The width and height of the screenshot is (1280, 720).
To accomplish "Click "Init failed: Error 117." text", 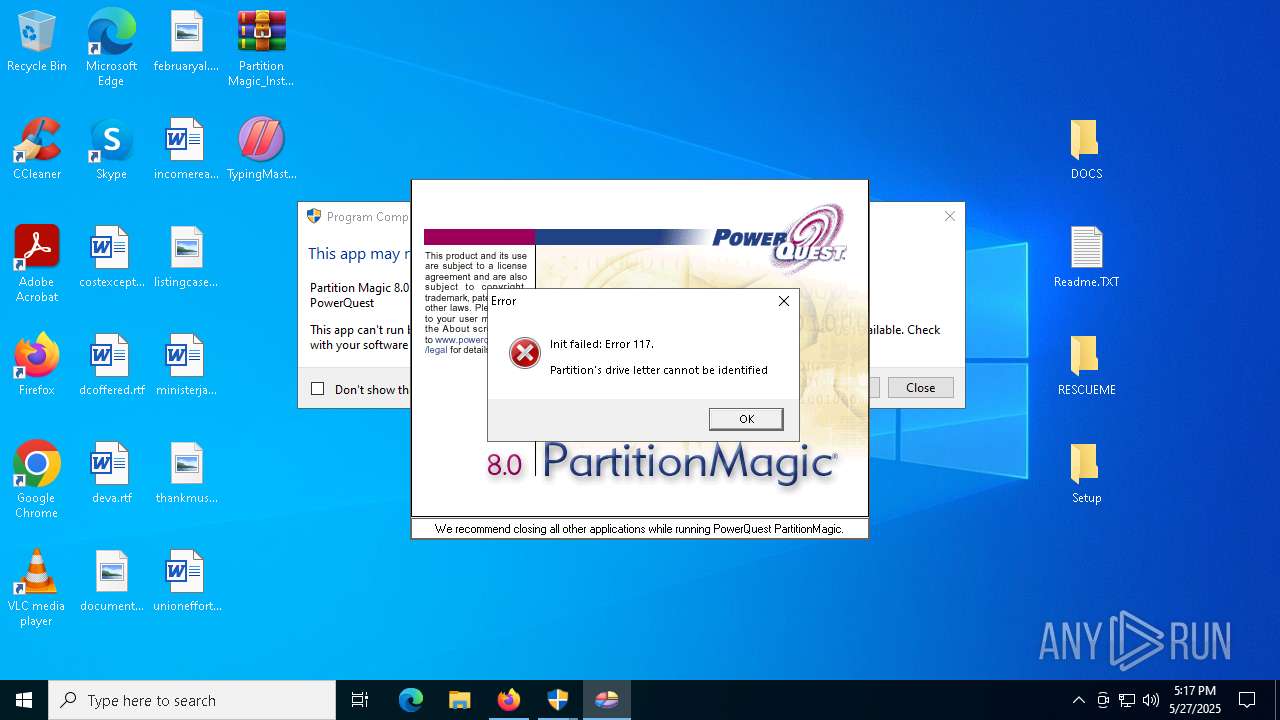I will (602, 344).
